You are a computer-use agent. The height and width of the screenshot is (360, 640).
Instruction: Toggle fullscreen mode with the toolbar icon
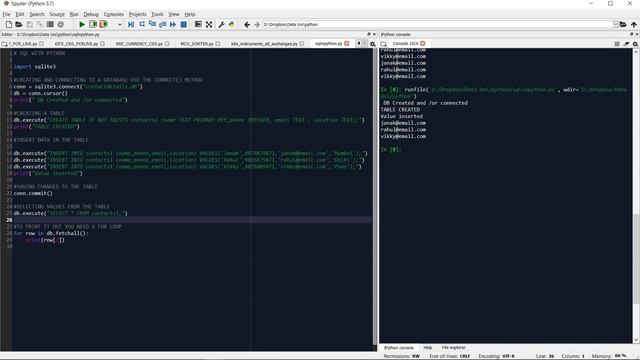pyautogui.click(x=209, y=24)
